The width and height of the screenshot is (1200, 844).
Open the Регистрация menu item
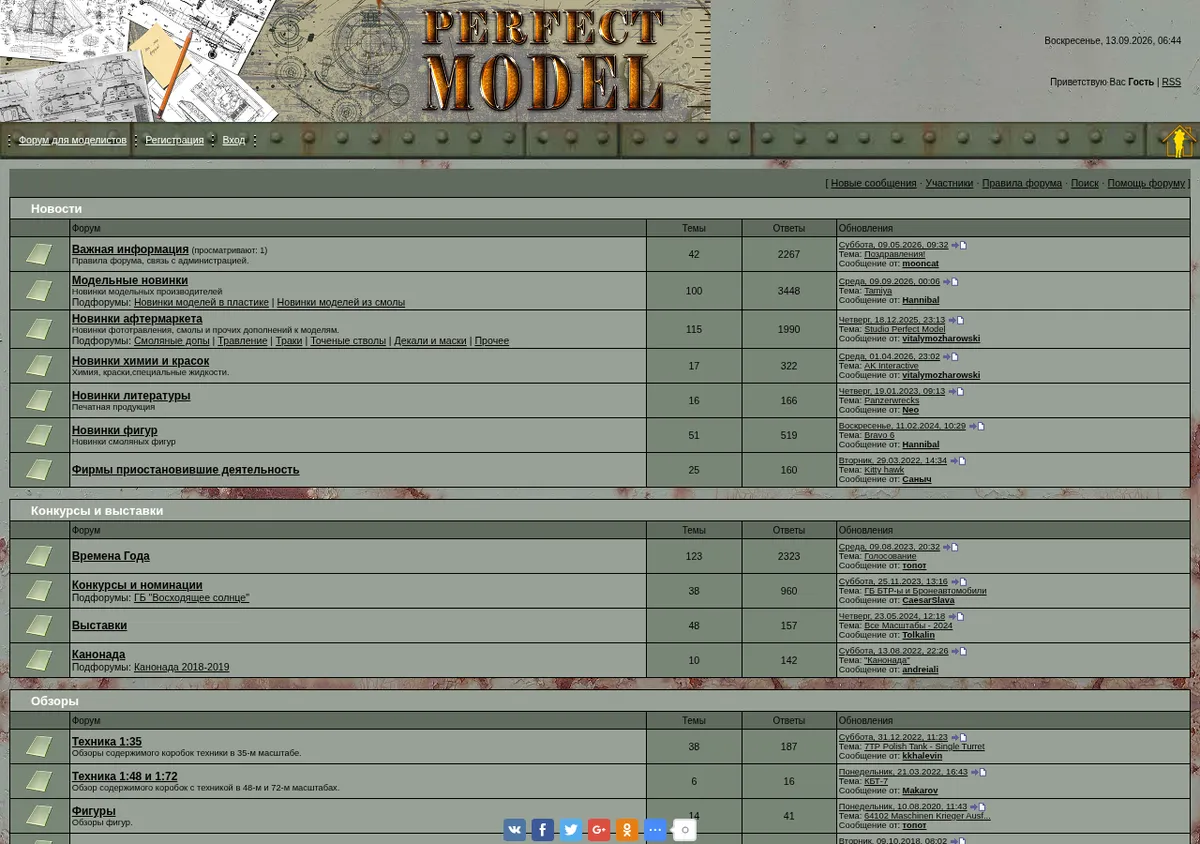[x=174, y=140]
